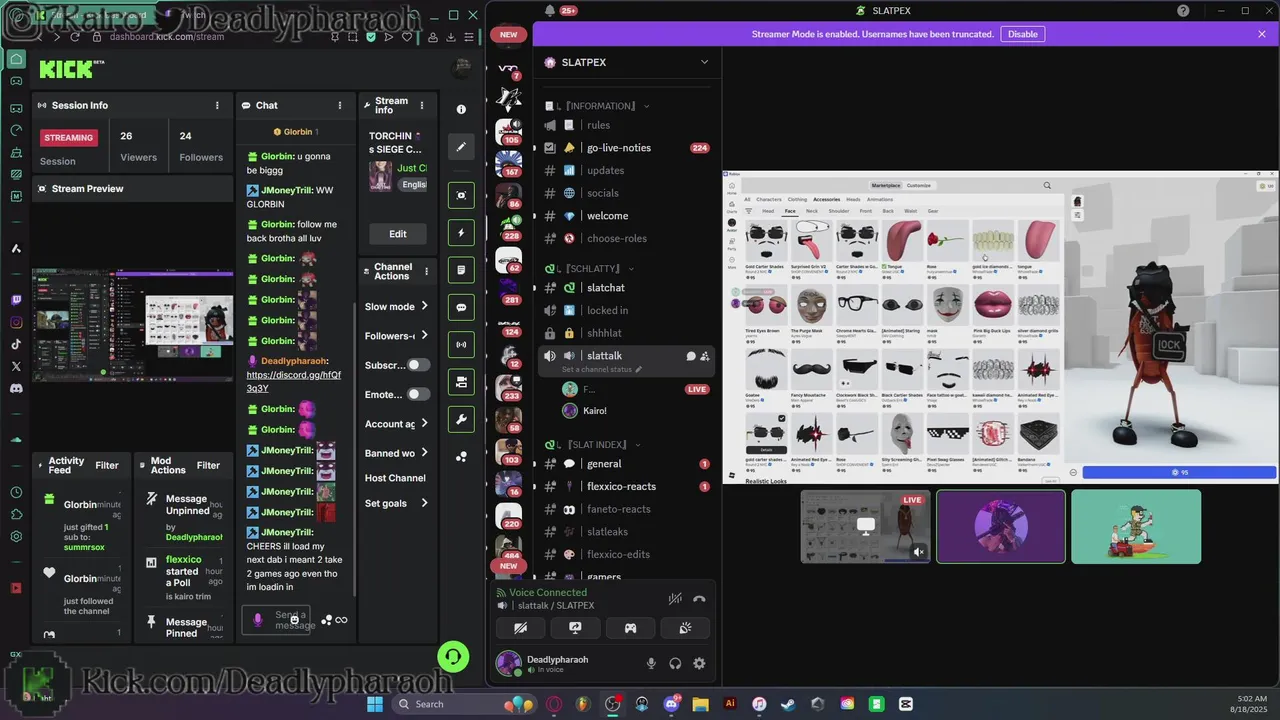Open Activity Feed Filter
Image resolution: width=1280 pixels, height=720 pixels.
click(x=107, y=466)
